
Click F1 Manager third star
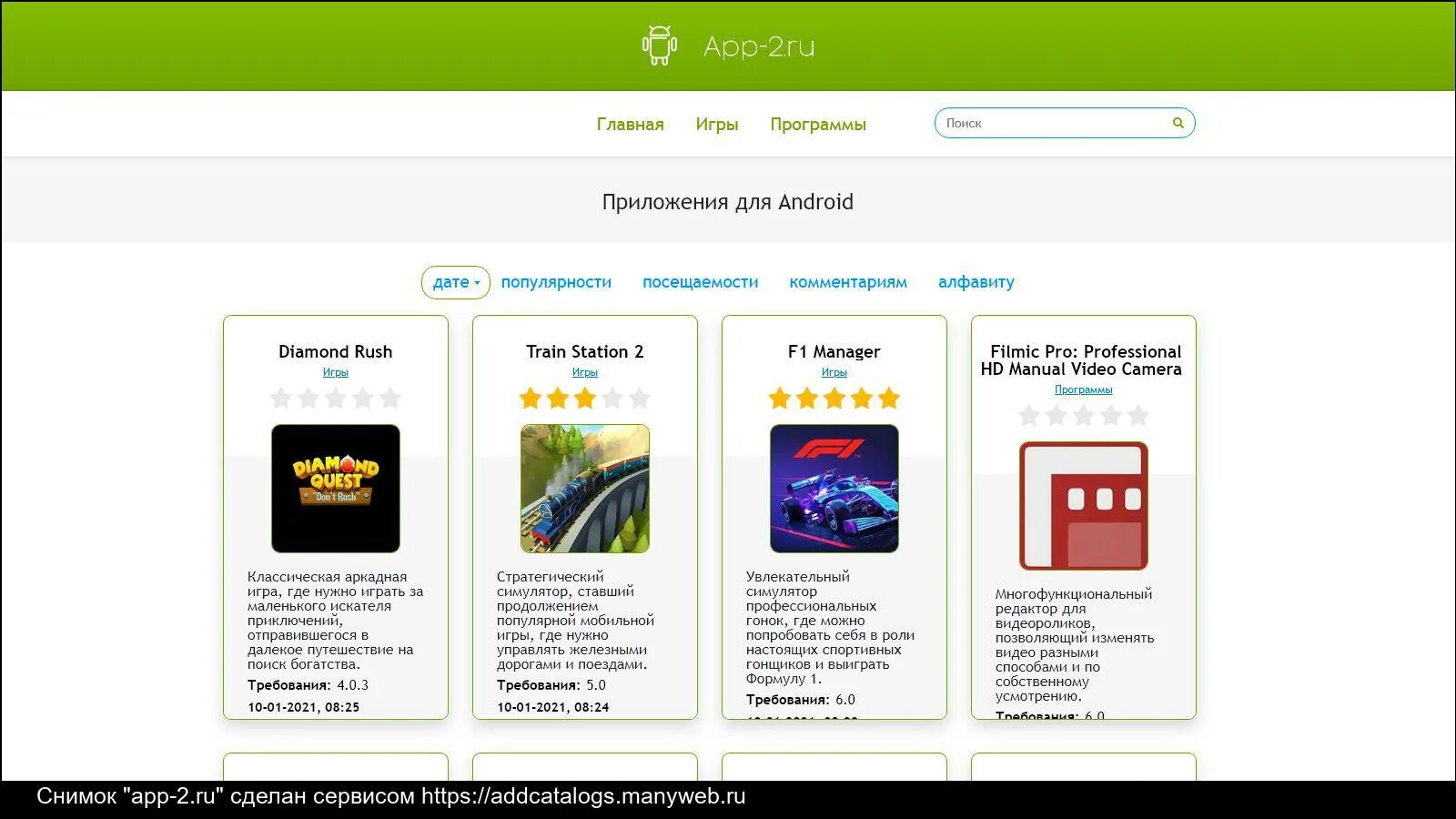tap(834, 398)
